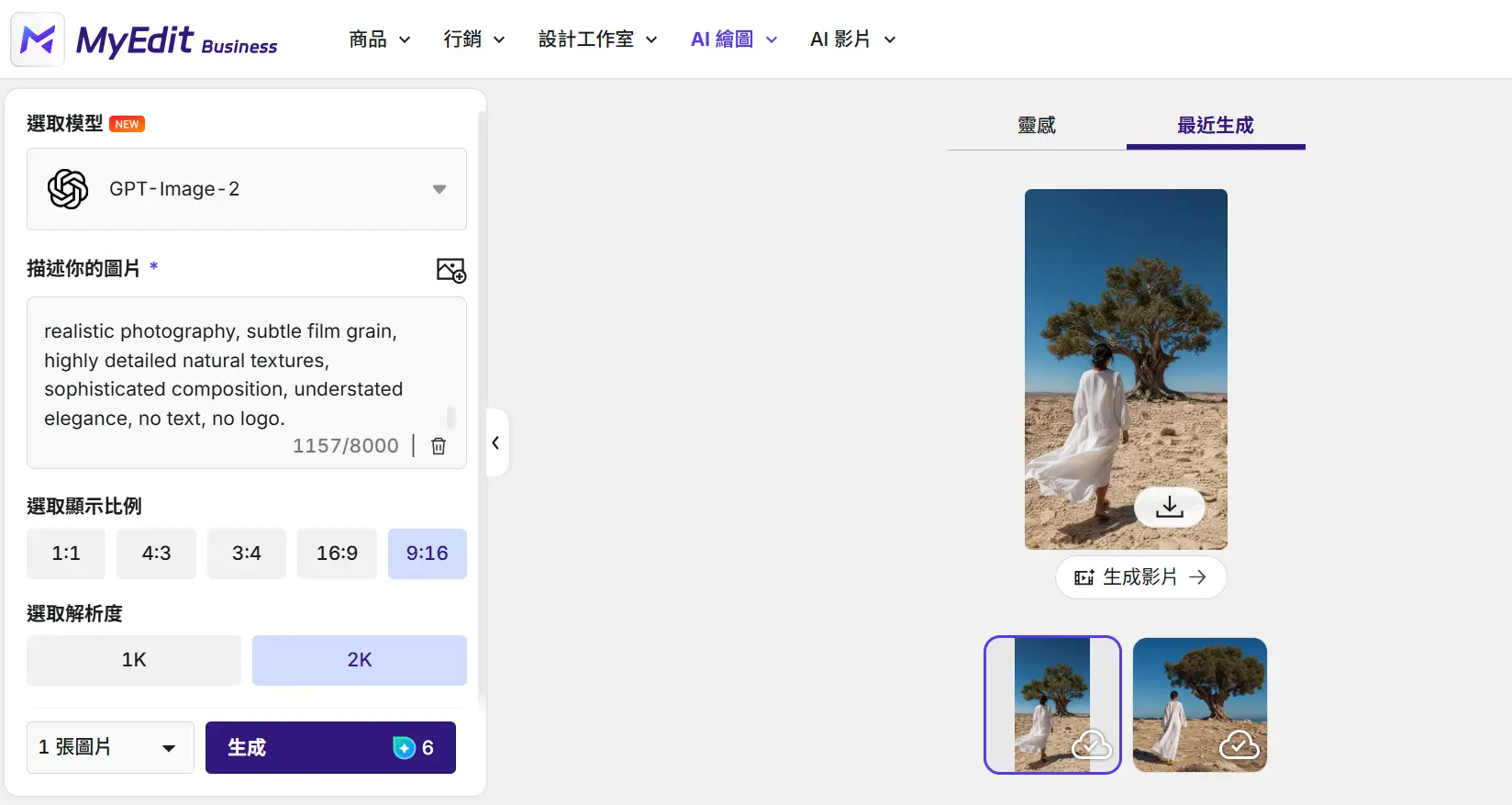This screenshot has height=805, width=1512.
Task: Click the OpenAI logo in model selector
Action: point(68,189)
